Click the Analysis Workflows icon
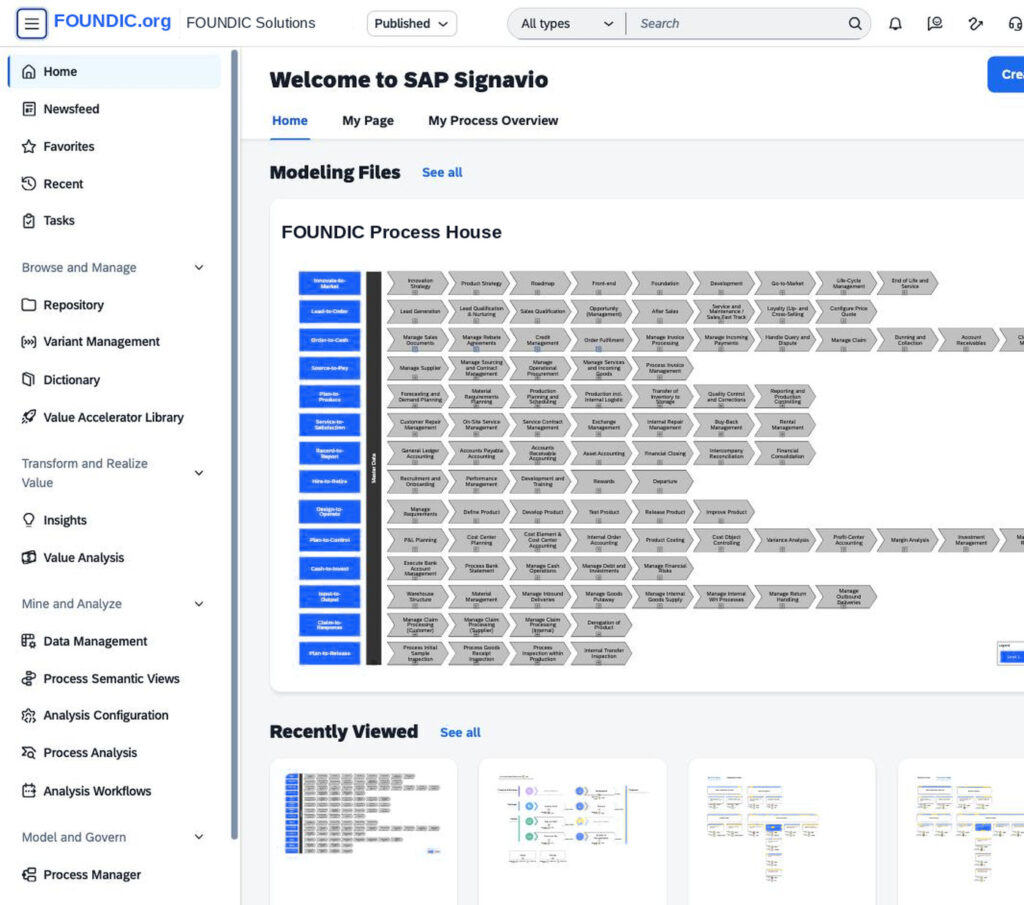Viewport: 1024px width, 905px height. click(x=29, y=791)
